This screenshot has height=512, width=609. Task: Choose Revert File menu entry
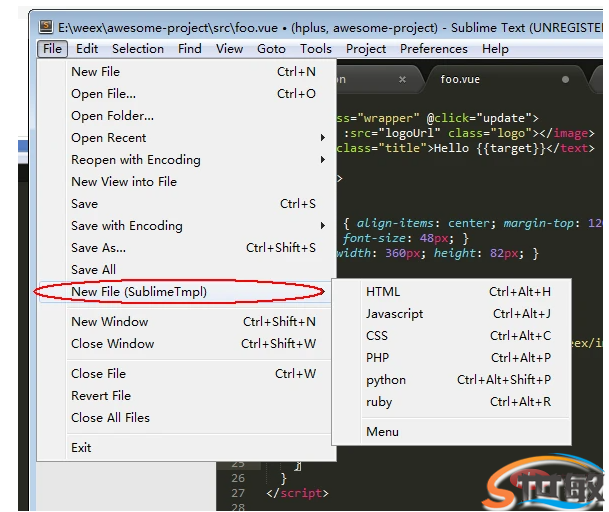(x=186, y=396)
